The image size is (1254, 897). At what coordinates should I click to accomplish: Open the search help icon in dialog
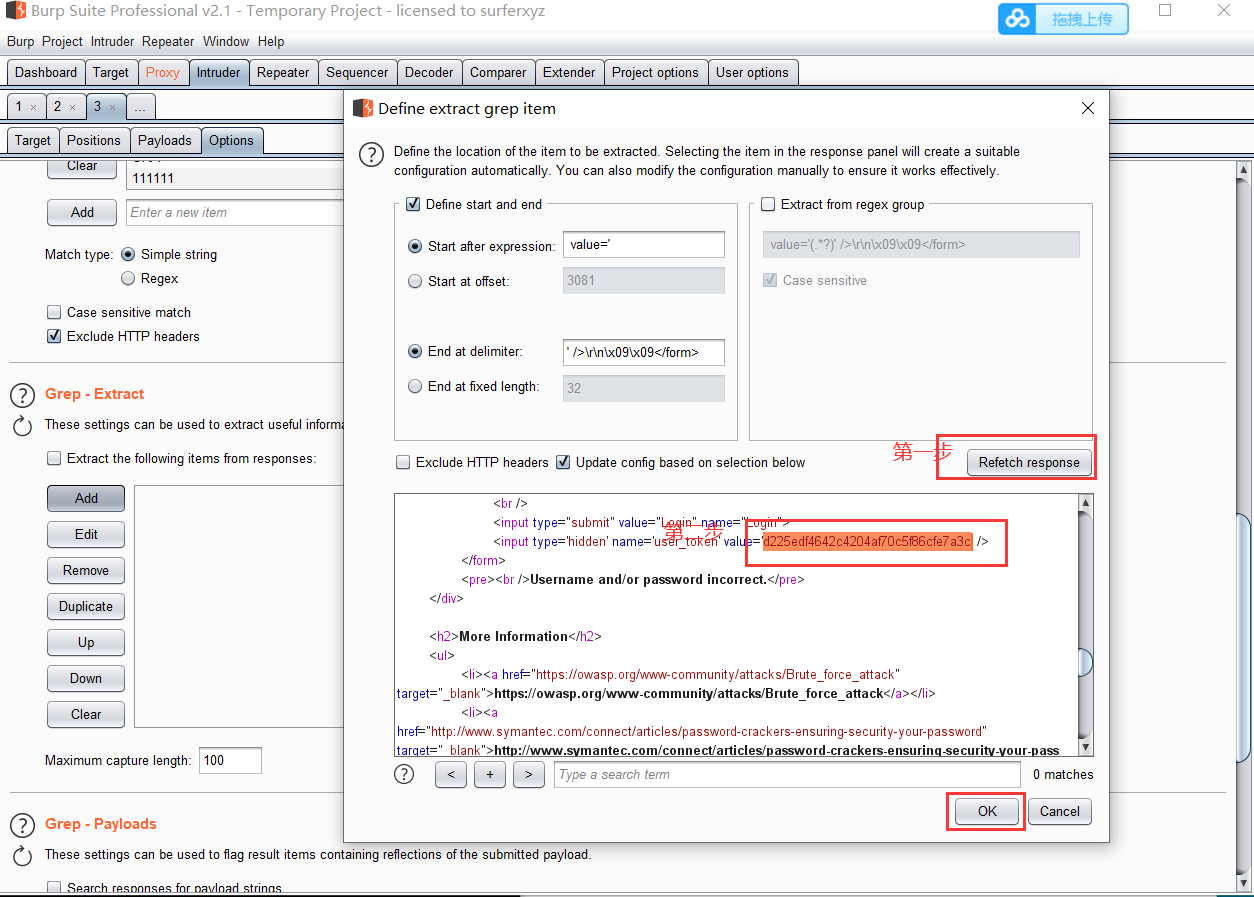[404, 774]
